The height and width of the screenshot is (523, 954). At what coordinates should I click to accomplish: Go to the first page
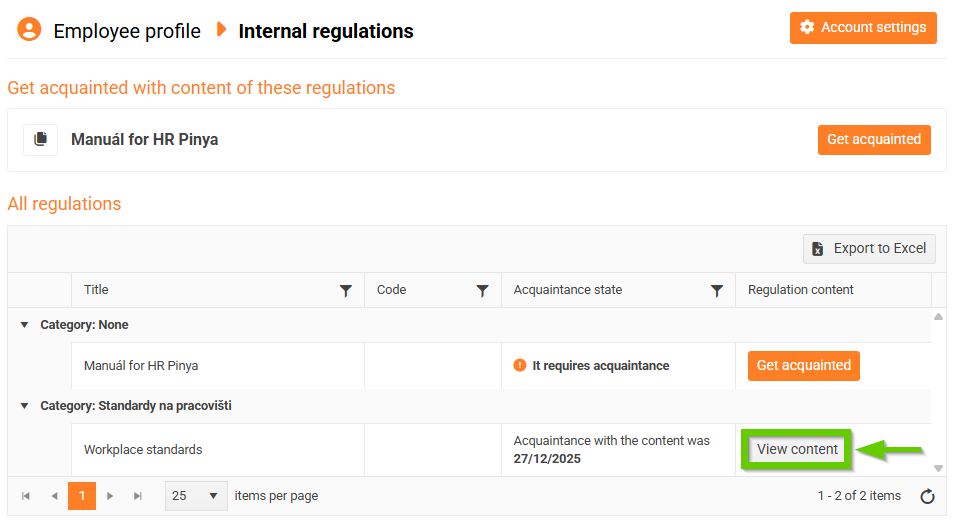26,496
